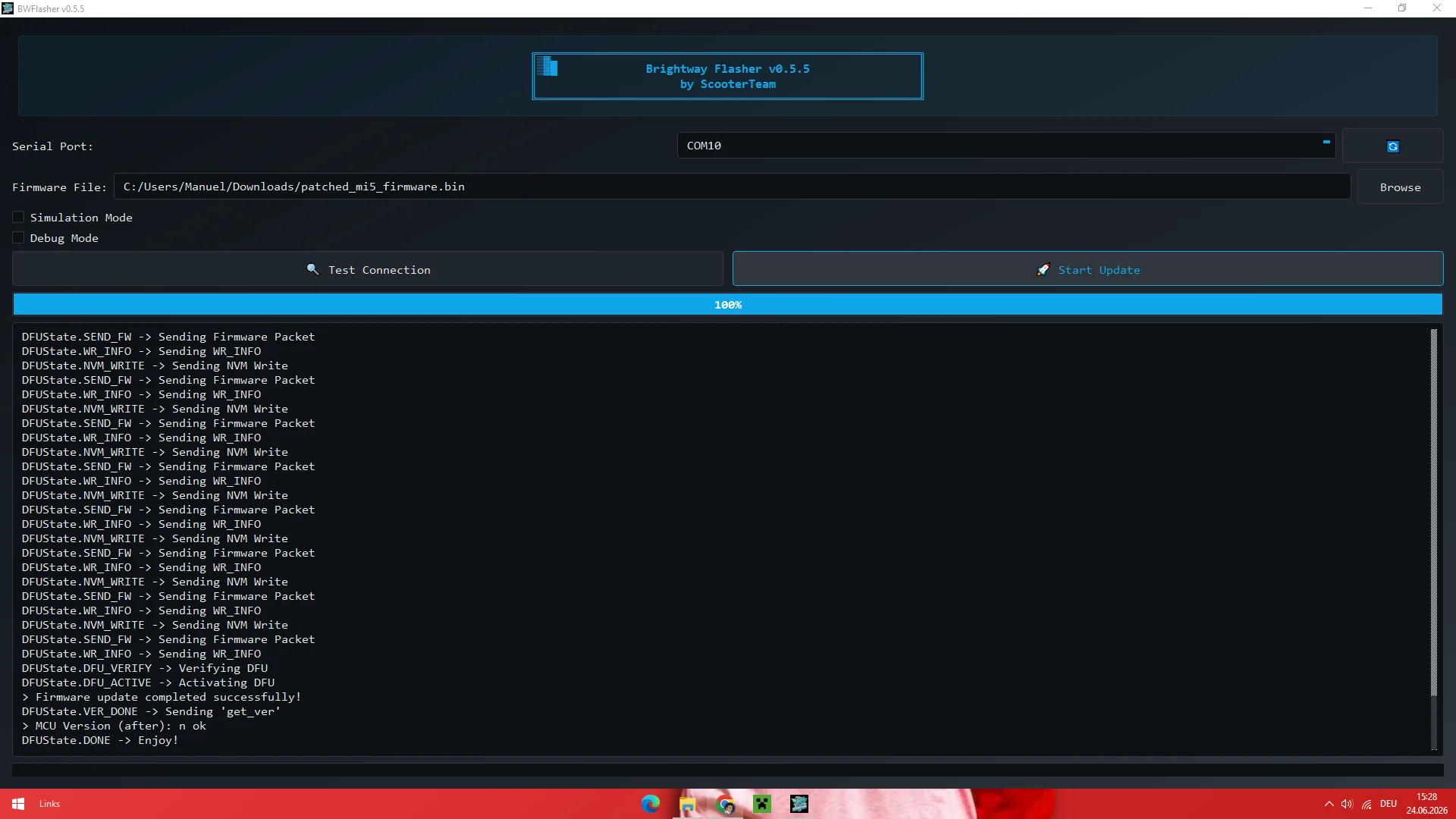This screenshot has height=819, width=1456.
Task: Open the Wi-Fi network tray icon
Action: (x=1367, y=804)
